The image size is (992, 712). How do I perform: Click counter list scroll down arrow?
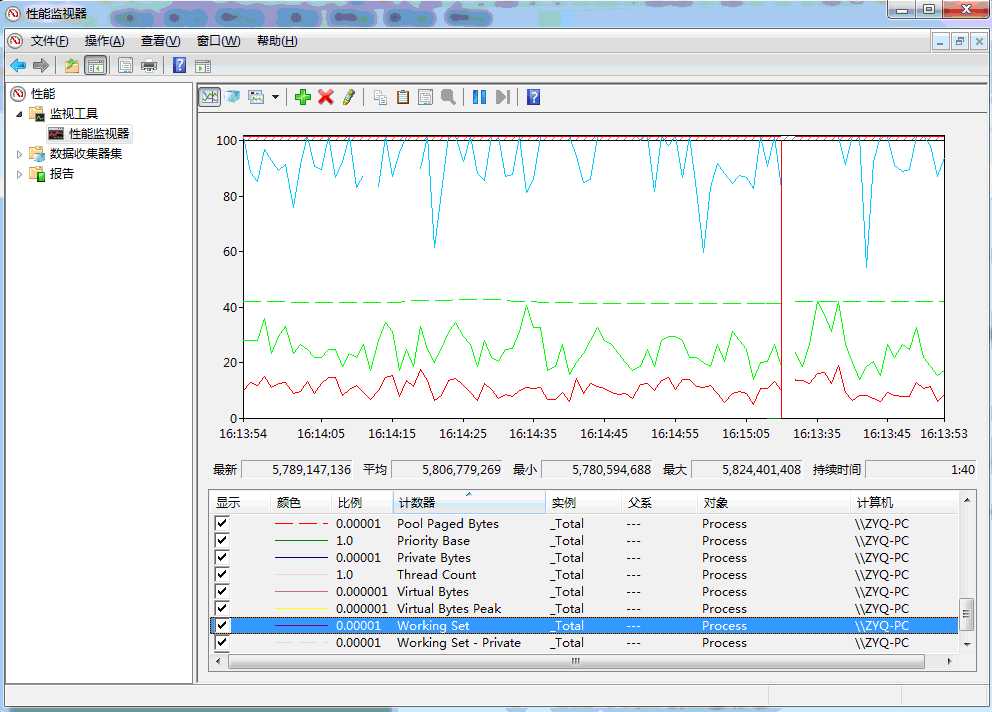click(967, 644)
